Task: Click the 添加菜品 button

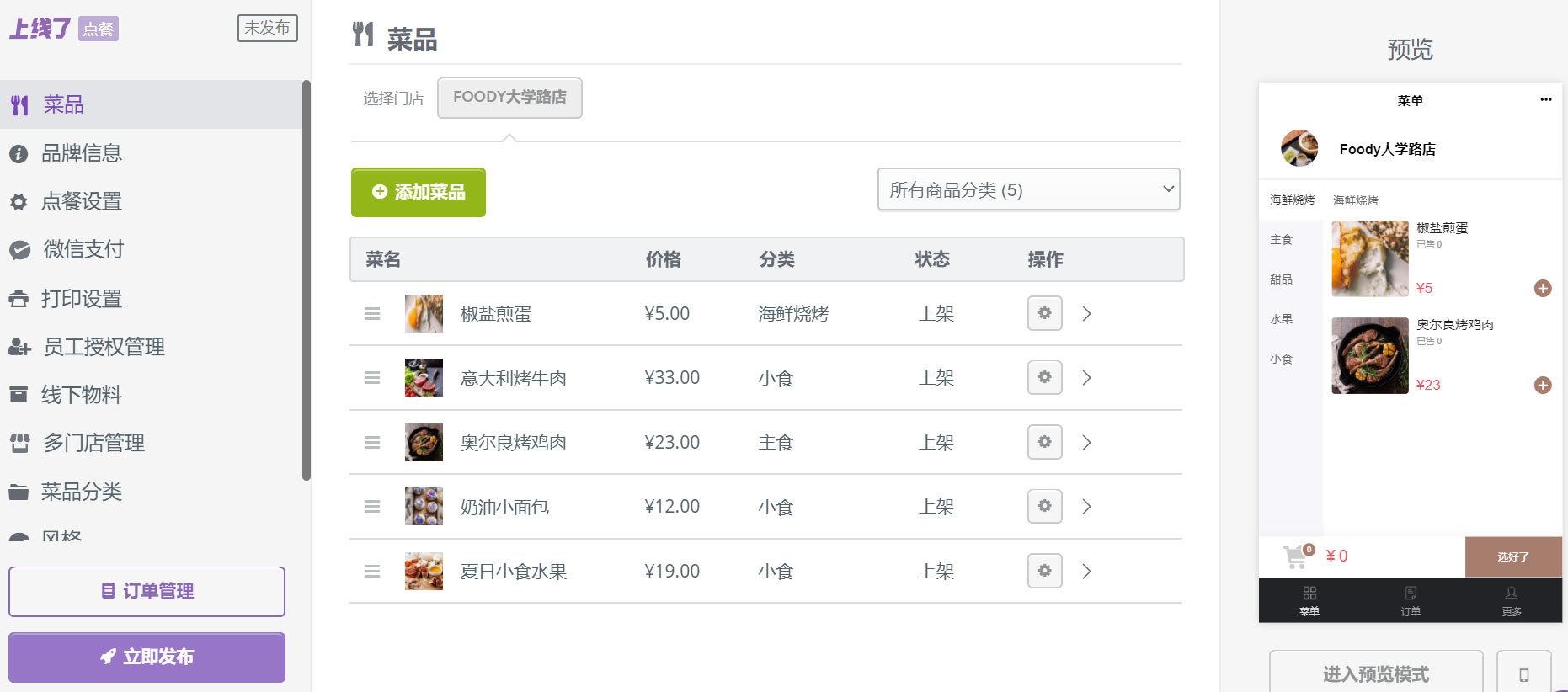Action: (419, 192)
